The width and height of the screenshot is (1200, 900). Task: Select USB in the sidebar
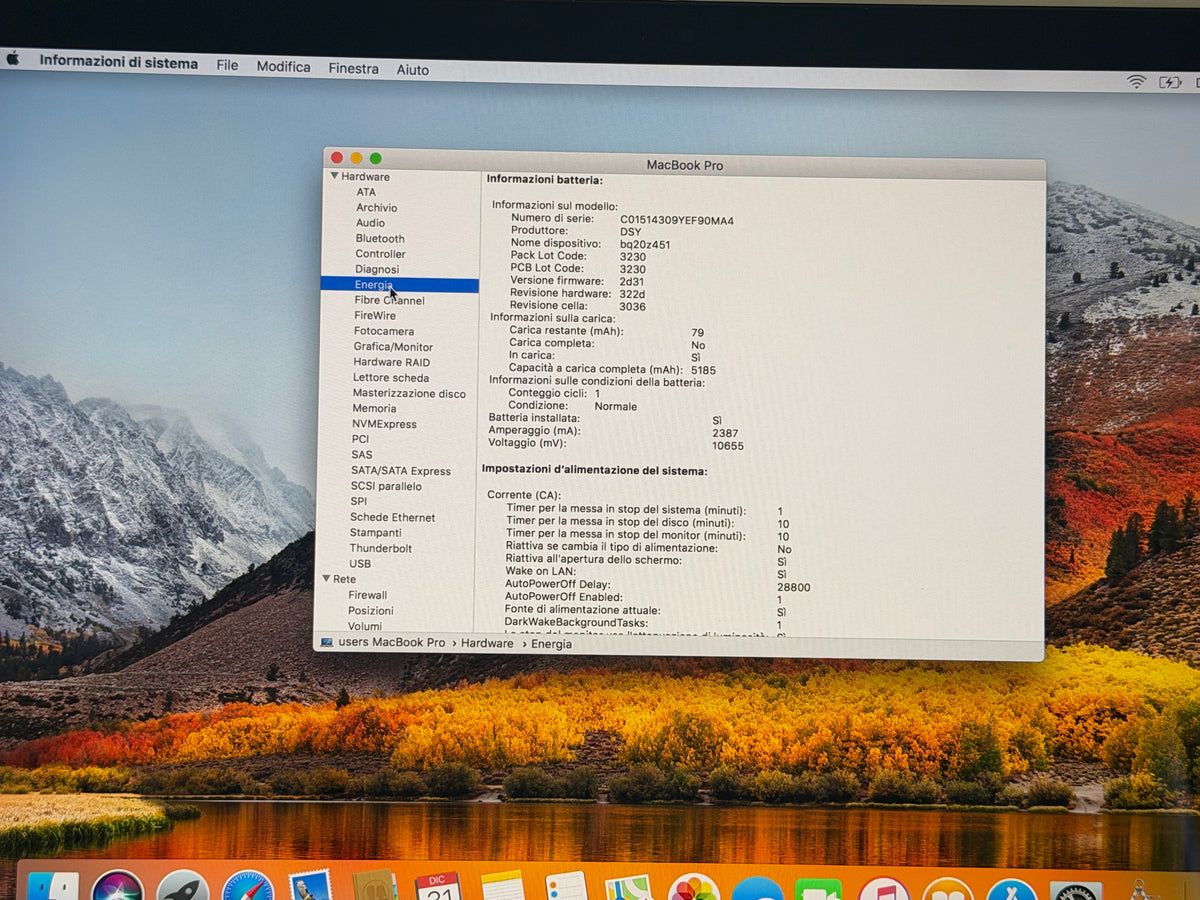tap(360, 563)
